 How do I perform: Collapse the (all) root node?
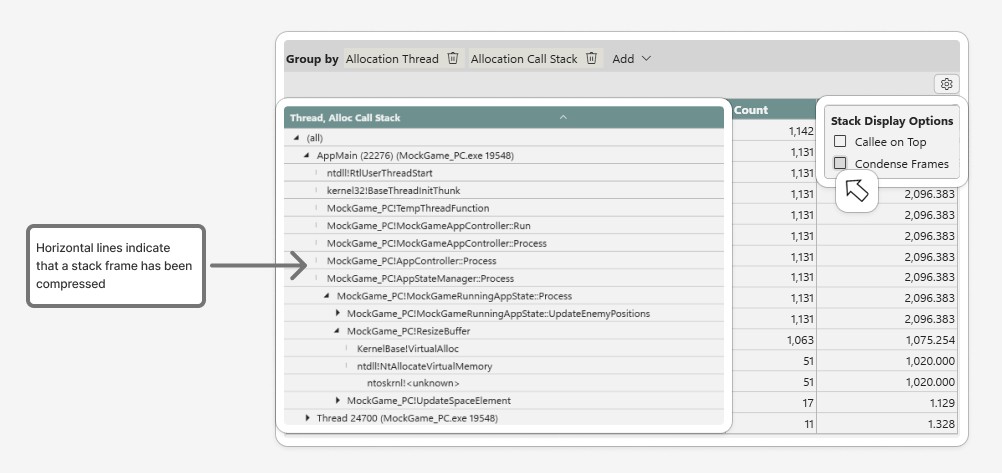tap(297, 138)
